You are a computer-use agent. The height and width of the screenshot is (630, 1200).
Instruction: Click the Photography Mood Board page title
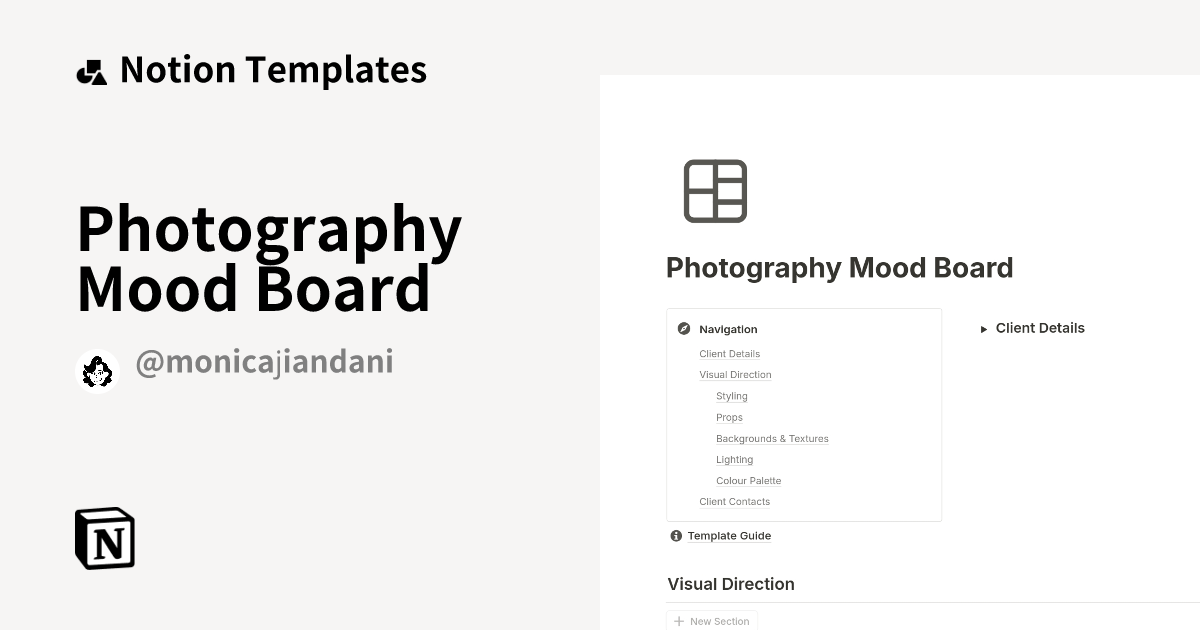tap(839, 267)
